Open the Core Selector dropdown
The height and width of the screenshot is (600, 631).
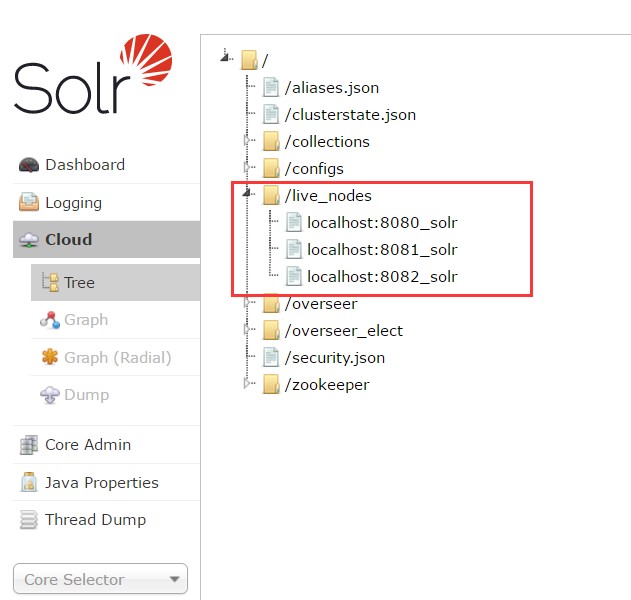(x=100, y=579)
